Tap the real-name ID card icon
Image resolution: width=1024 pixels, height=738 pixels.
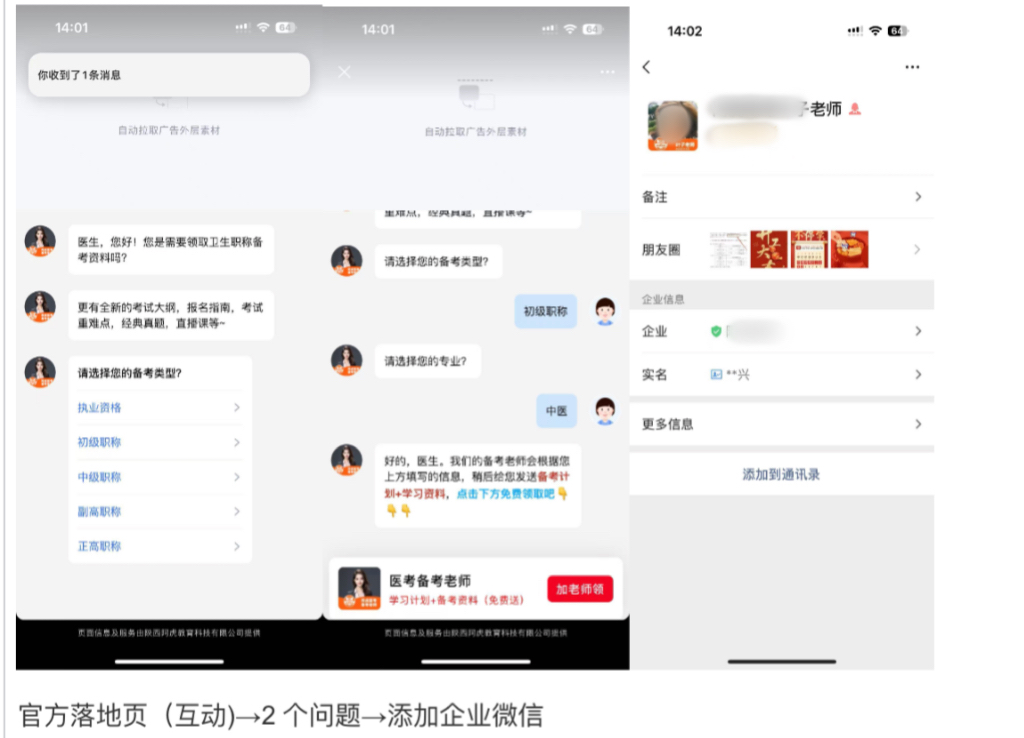(x=716, y=375)
